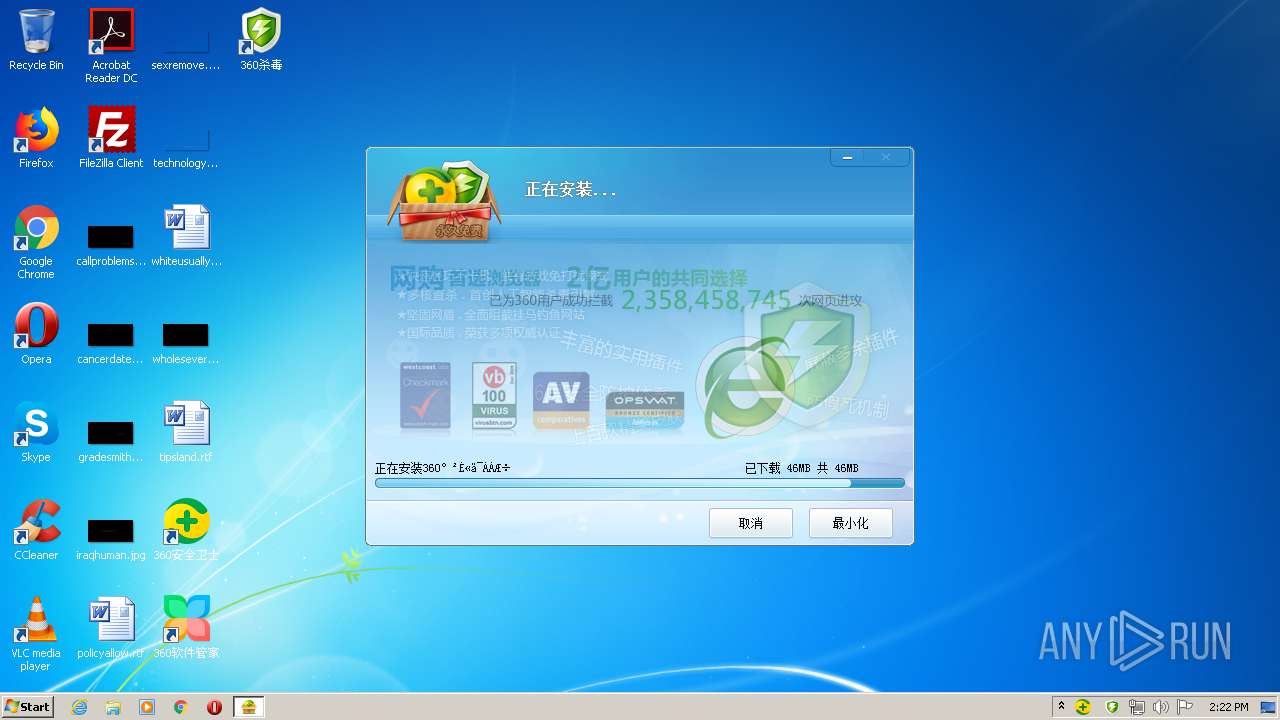Open the network tray icon
Viewport: 1280px width, 720px height.
tap(1136, 707)
